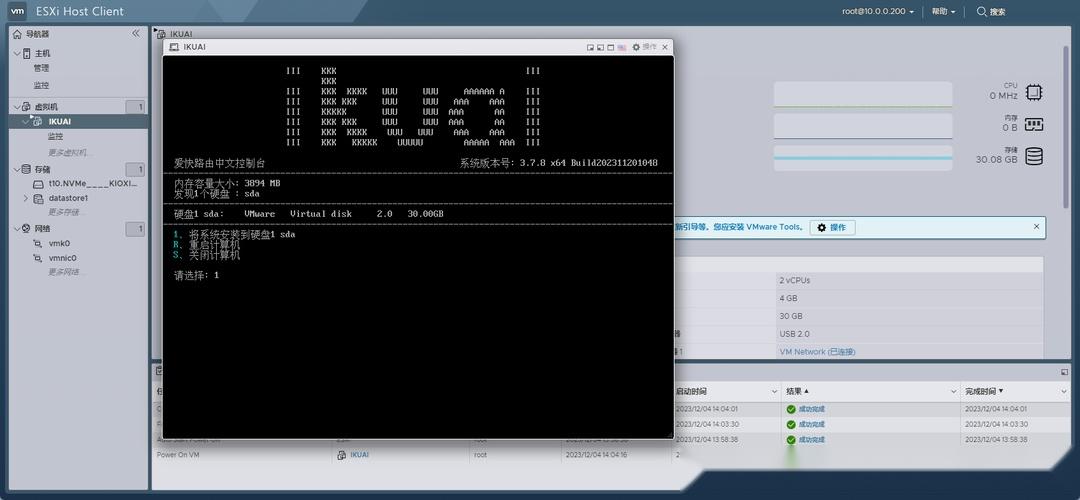1080x500 pixels.
Task: Click the VMware vm logo in header
Action: click(x=18, y=11)
